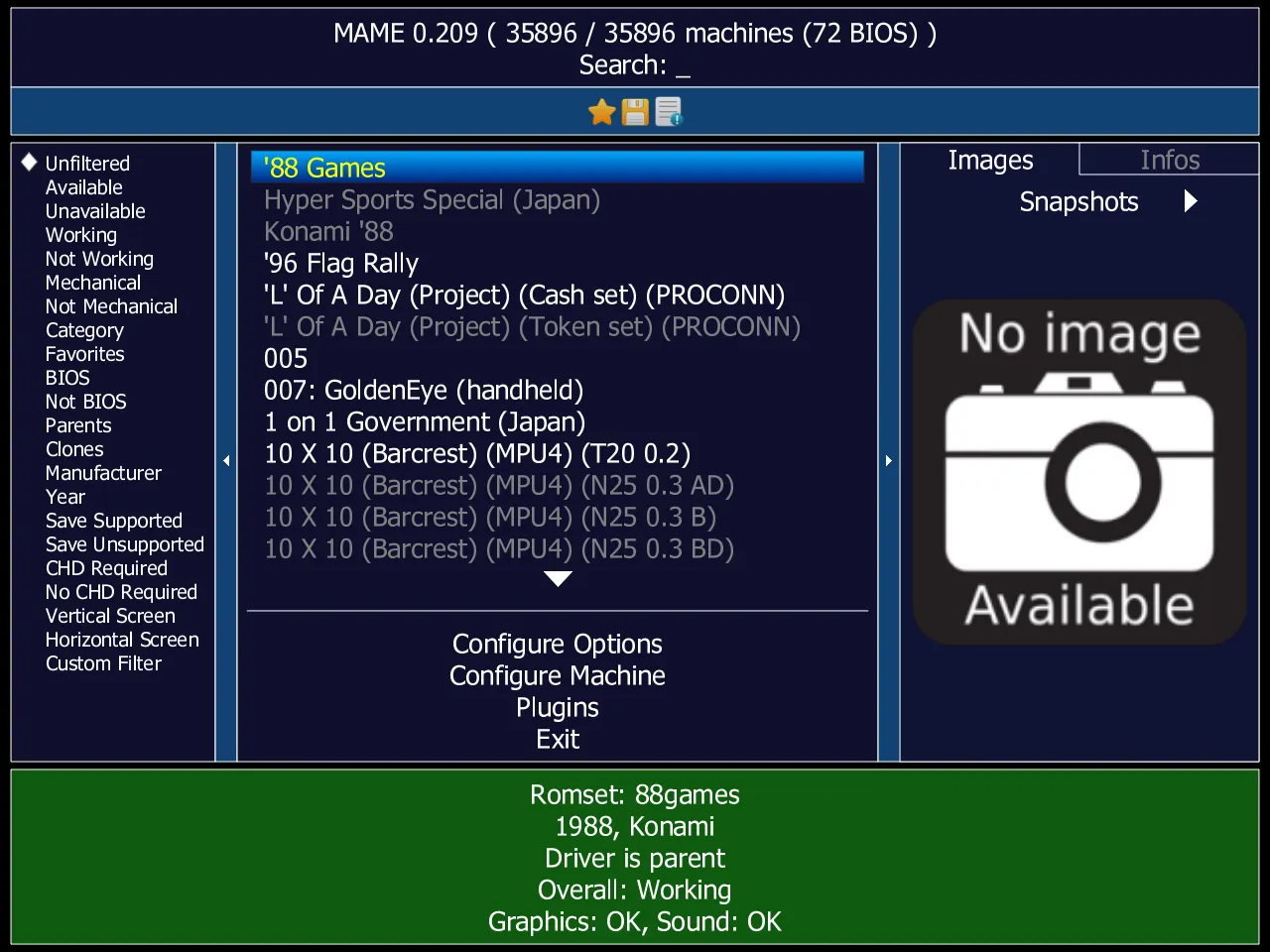Click the right edge panel arrow
Screen dimensions: 1270x952
point(888,460)
